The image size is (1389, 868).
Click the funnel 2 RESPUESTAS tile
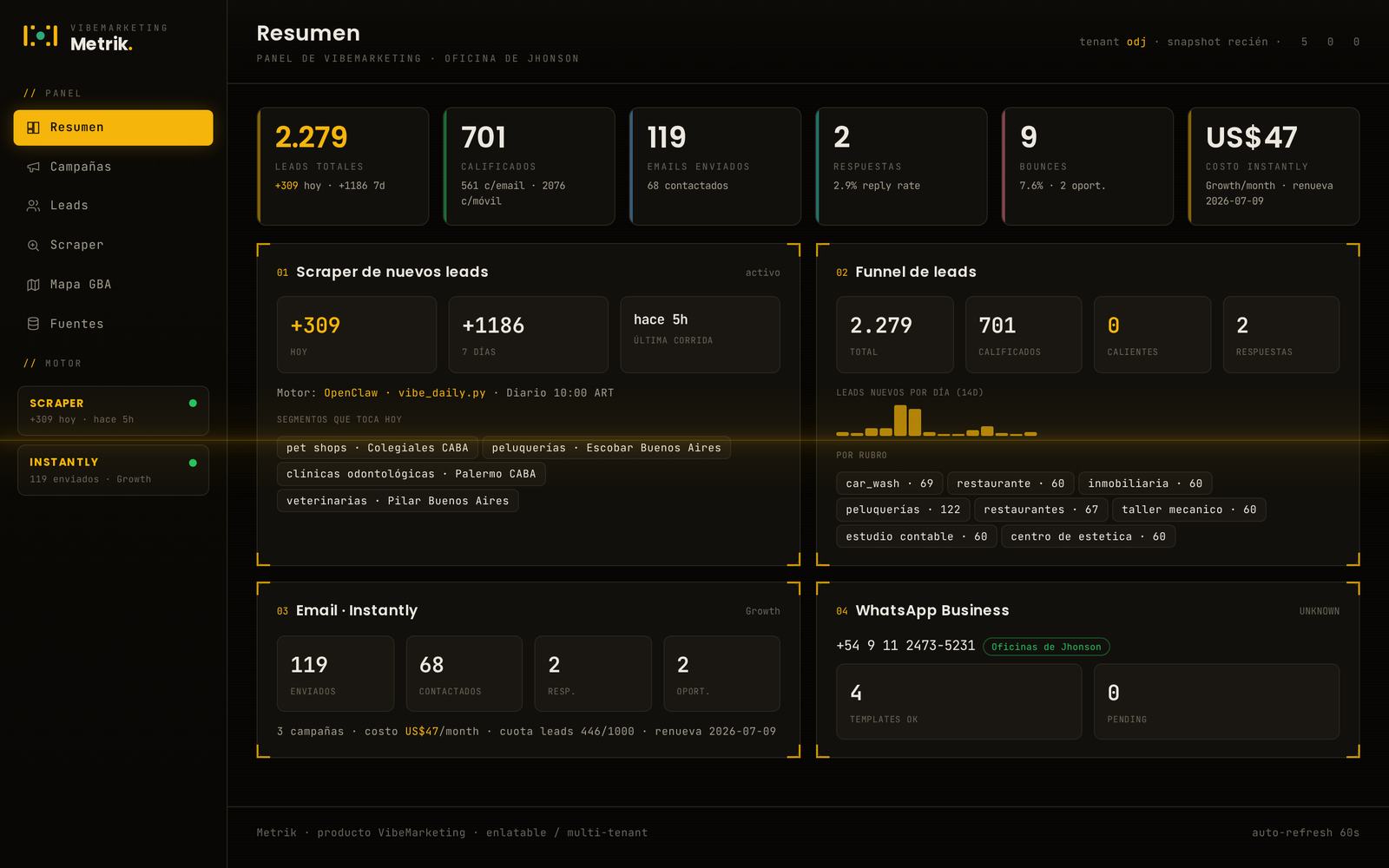[x=1281, y=335]
